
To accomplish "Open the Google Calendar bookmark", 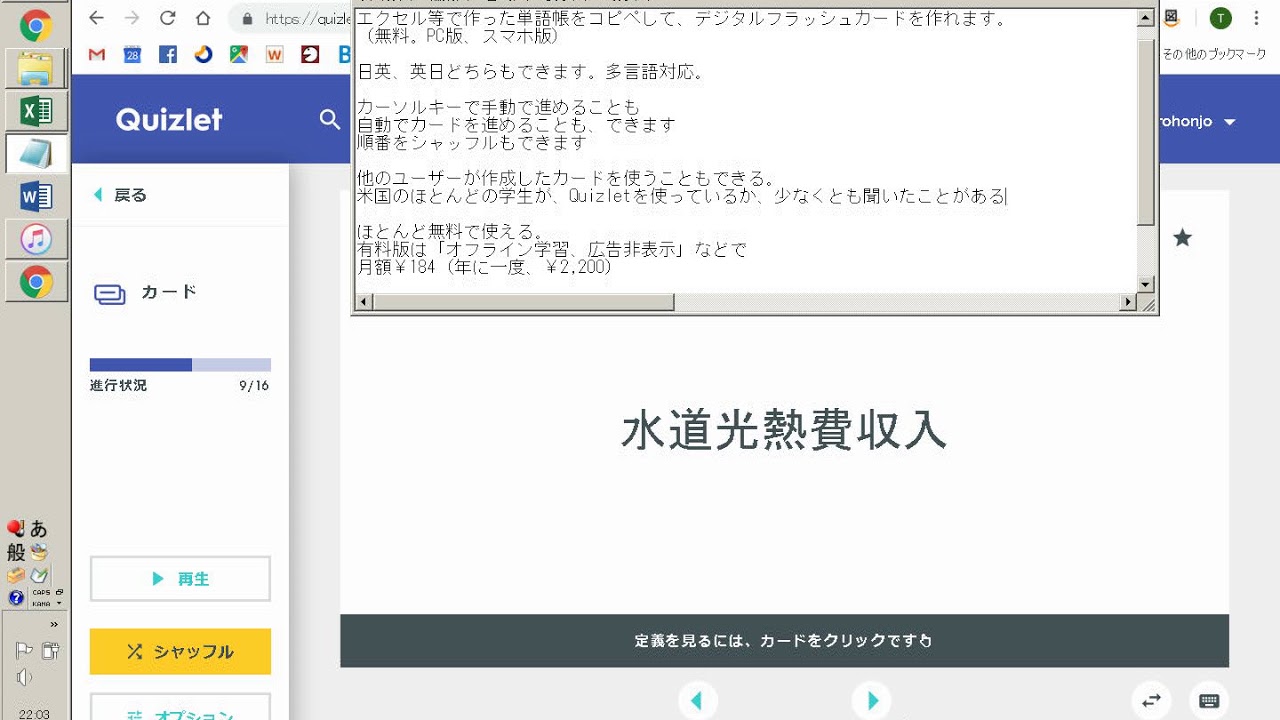I will tap(132, 55).
